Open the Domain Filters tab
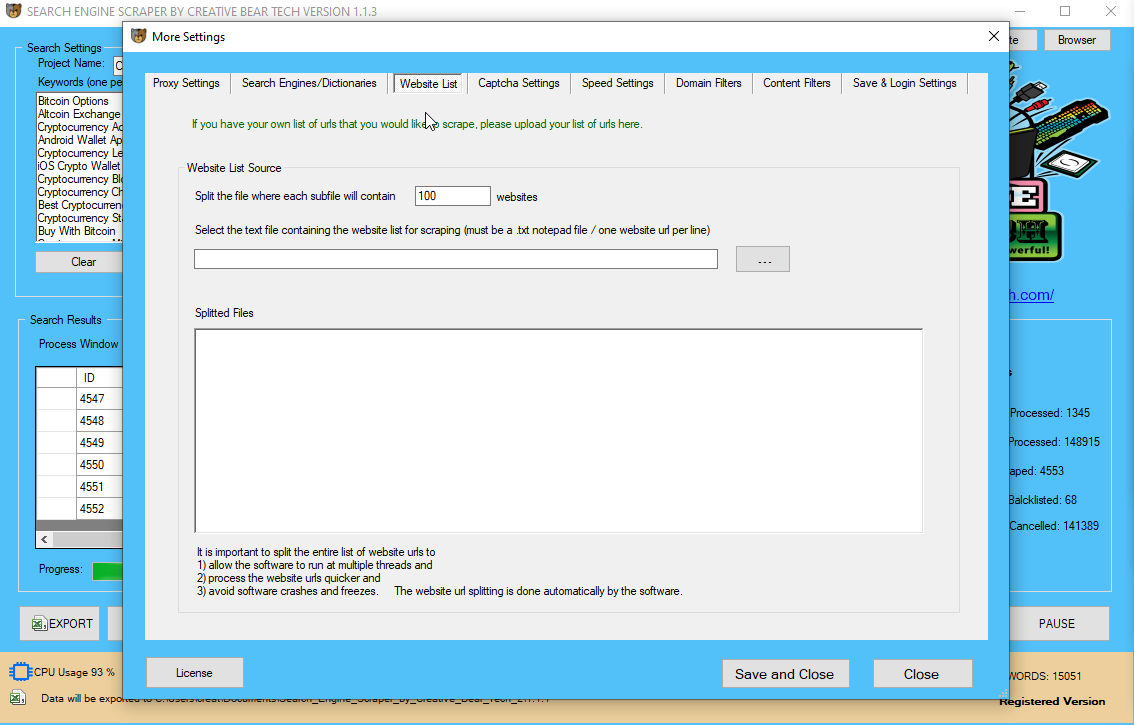1134x725 pixels. point(708,84)
